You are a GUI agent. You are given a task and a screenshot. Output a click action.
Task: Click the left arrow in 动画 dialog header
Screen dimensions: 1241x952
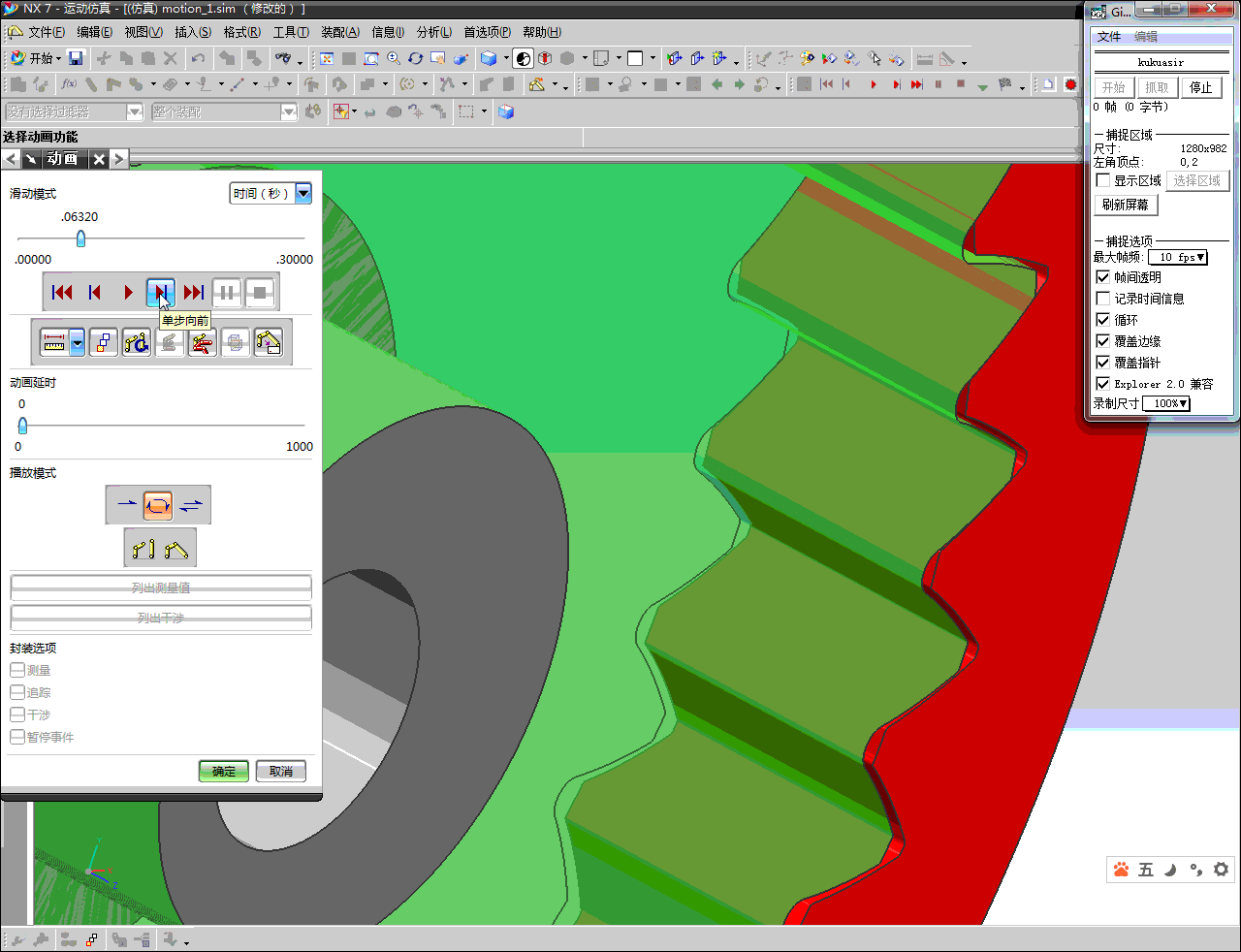pos(12,159)
